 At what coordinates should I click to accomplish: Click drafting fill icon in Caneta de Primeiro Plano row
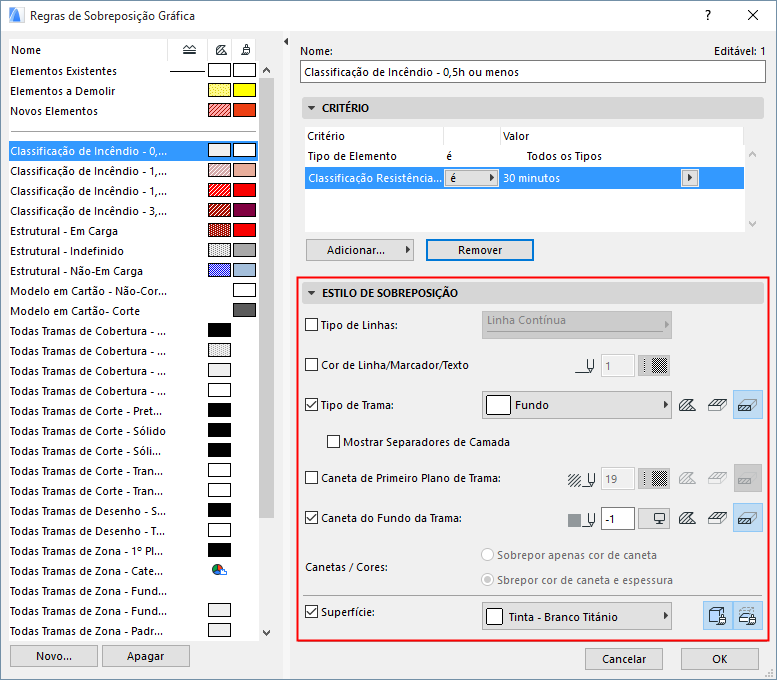[x=687, y=478]
